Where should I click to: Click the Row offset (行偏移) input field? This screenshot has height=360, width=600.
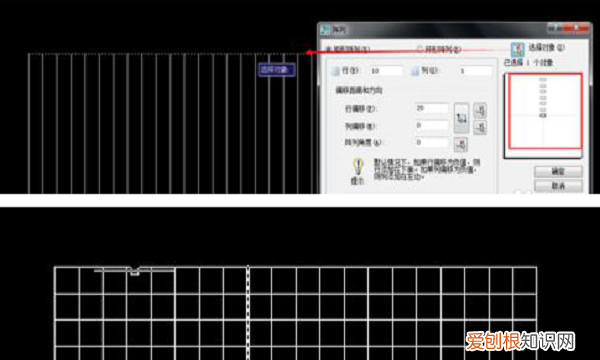[x=432, y=108]
